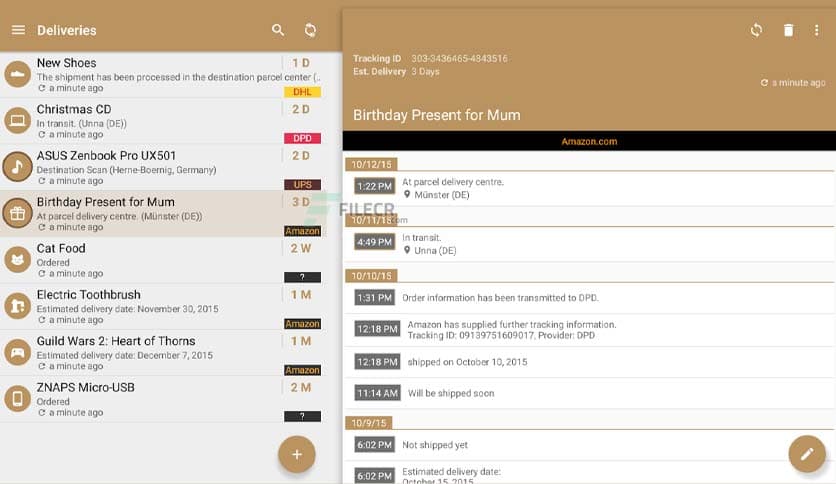Click unknown provider badge on Cat Food
836x484 pixels.
(302, 277)
